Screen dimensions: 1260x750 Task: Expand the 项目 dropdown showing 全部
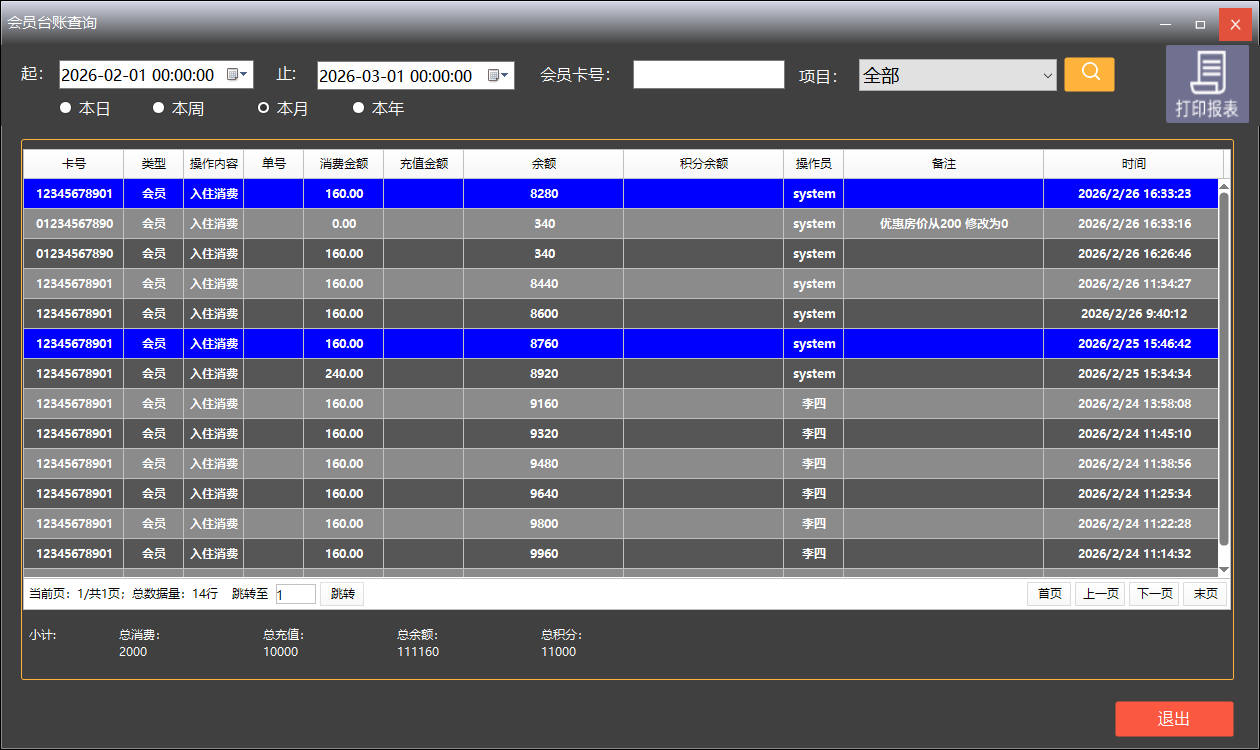(x=1047, y=76)
